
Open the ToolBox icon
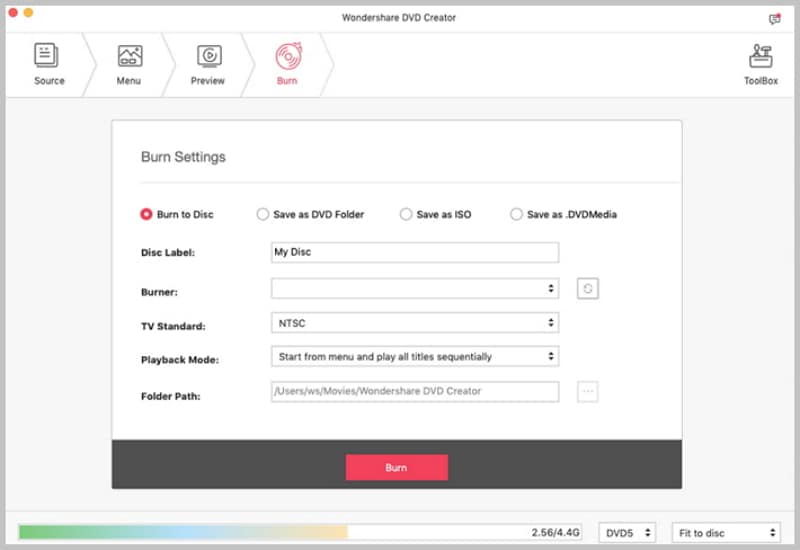pyautogui.click(x=760, y=56)
